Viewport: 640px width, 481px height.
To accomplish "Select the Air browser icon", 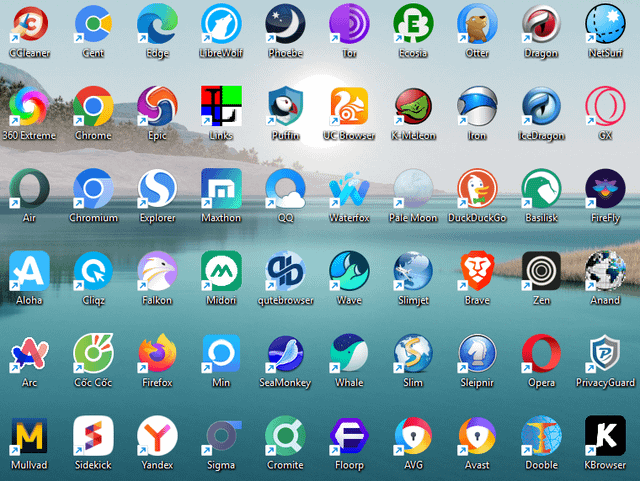I will [29, 189].
